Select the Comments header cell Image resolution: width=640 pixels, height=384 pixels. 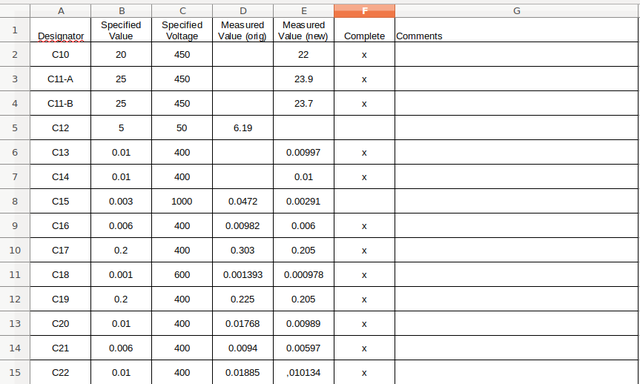click(x=517, y=30)
